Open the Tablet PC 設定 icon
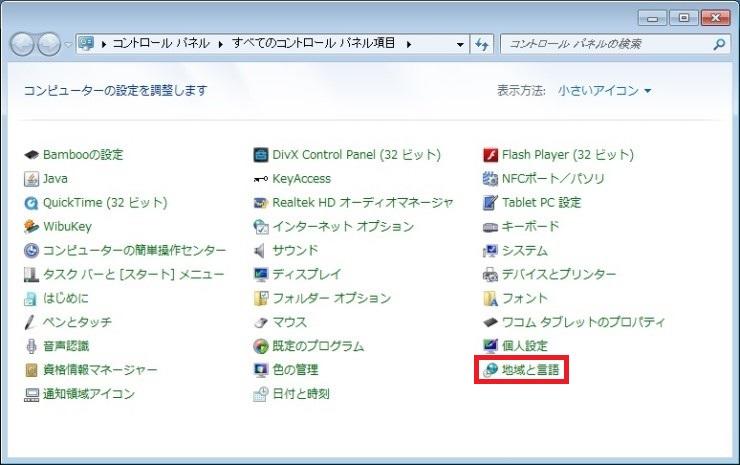The image size is (740, 465). click(x=490, y=203)
